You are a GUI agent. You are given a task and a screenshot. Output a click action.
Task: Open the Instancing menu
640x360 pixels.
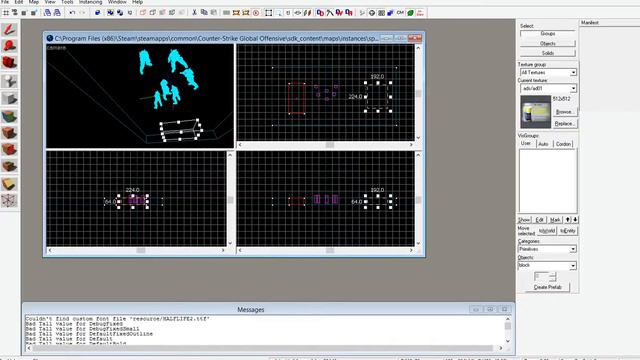tap(90, 2)
